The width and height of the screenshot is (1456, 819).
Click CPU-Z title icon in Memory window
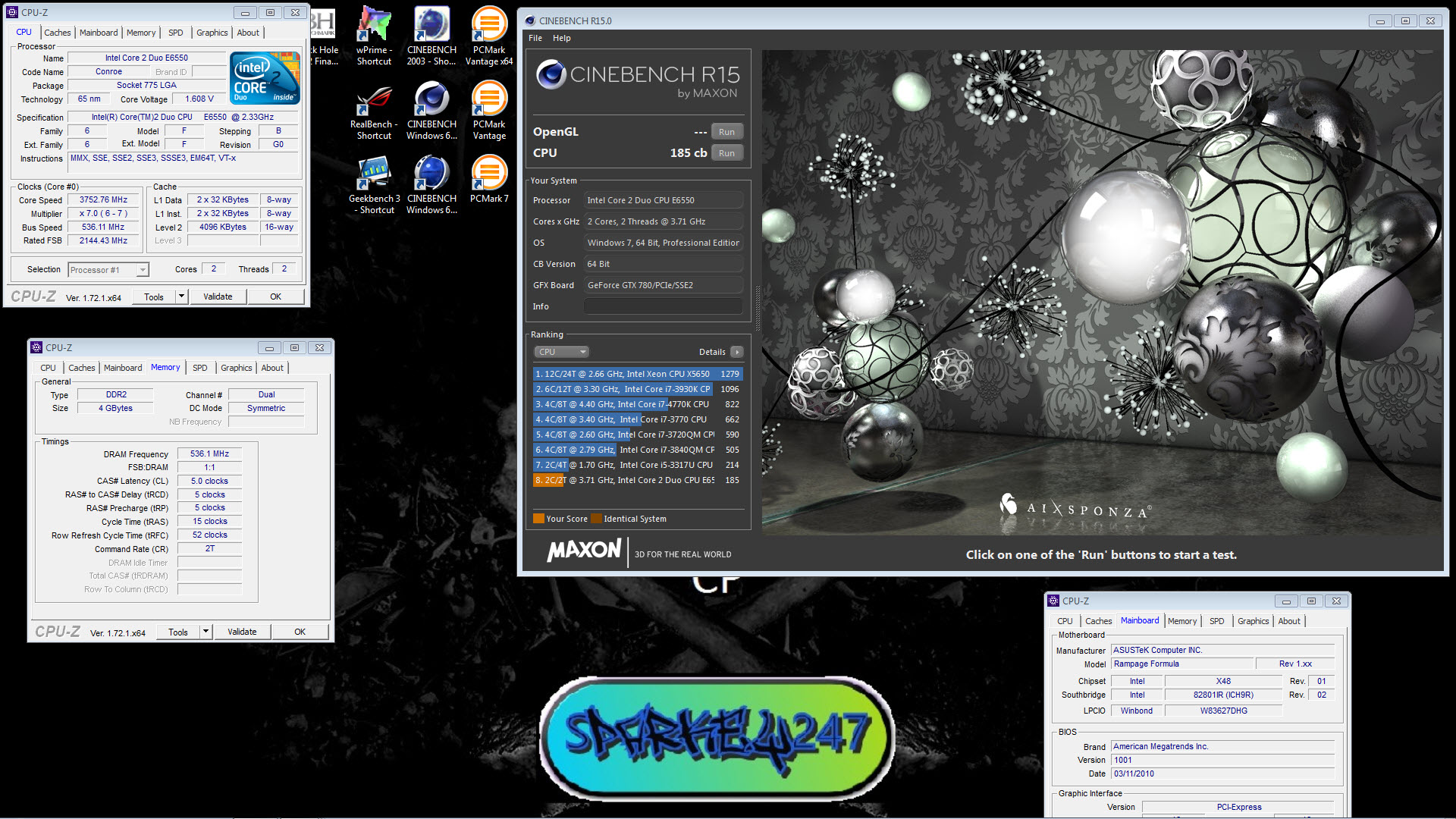[36, 347]
